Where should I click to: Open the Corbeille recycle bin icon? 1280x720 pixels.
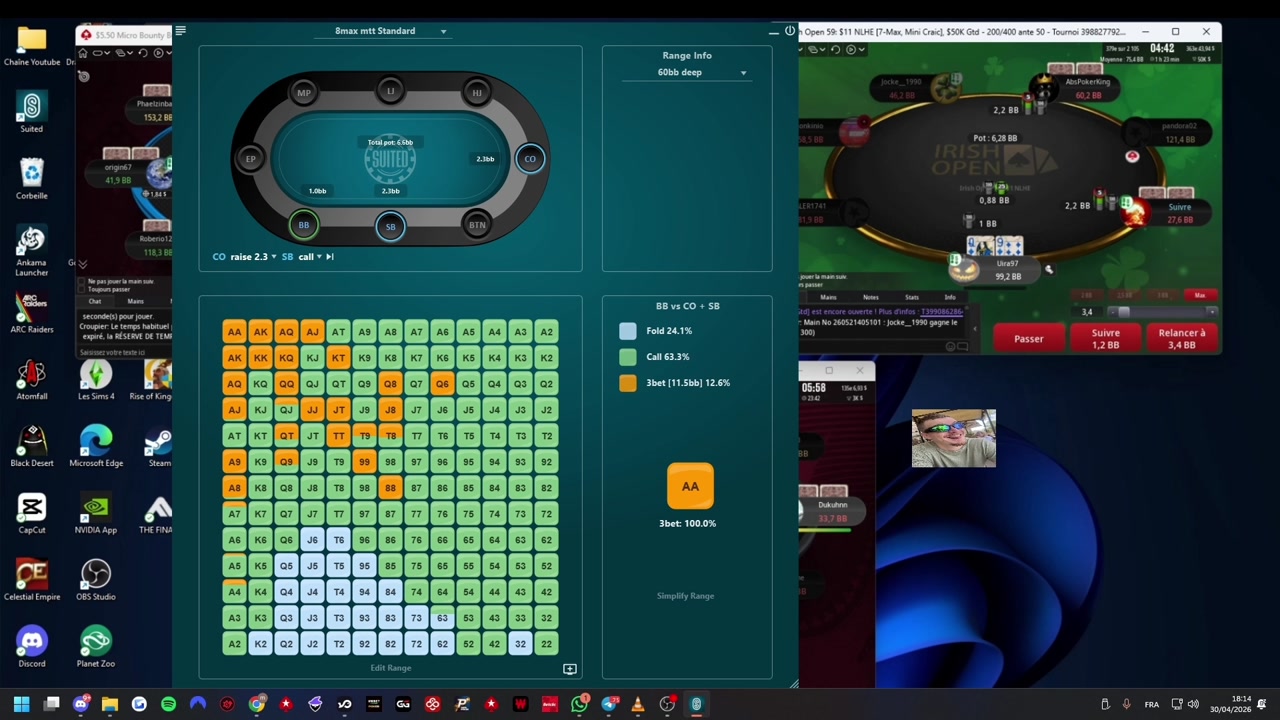tap(32, 179)
